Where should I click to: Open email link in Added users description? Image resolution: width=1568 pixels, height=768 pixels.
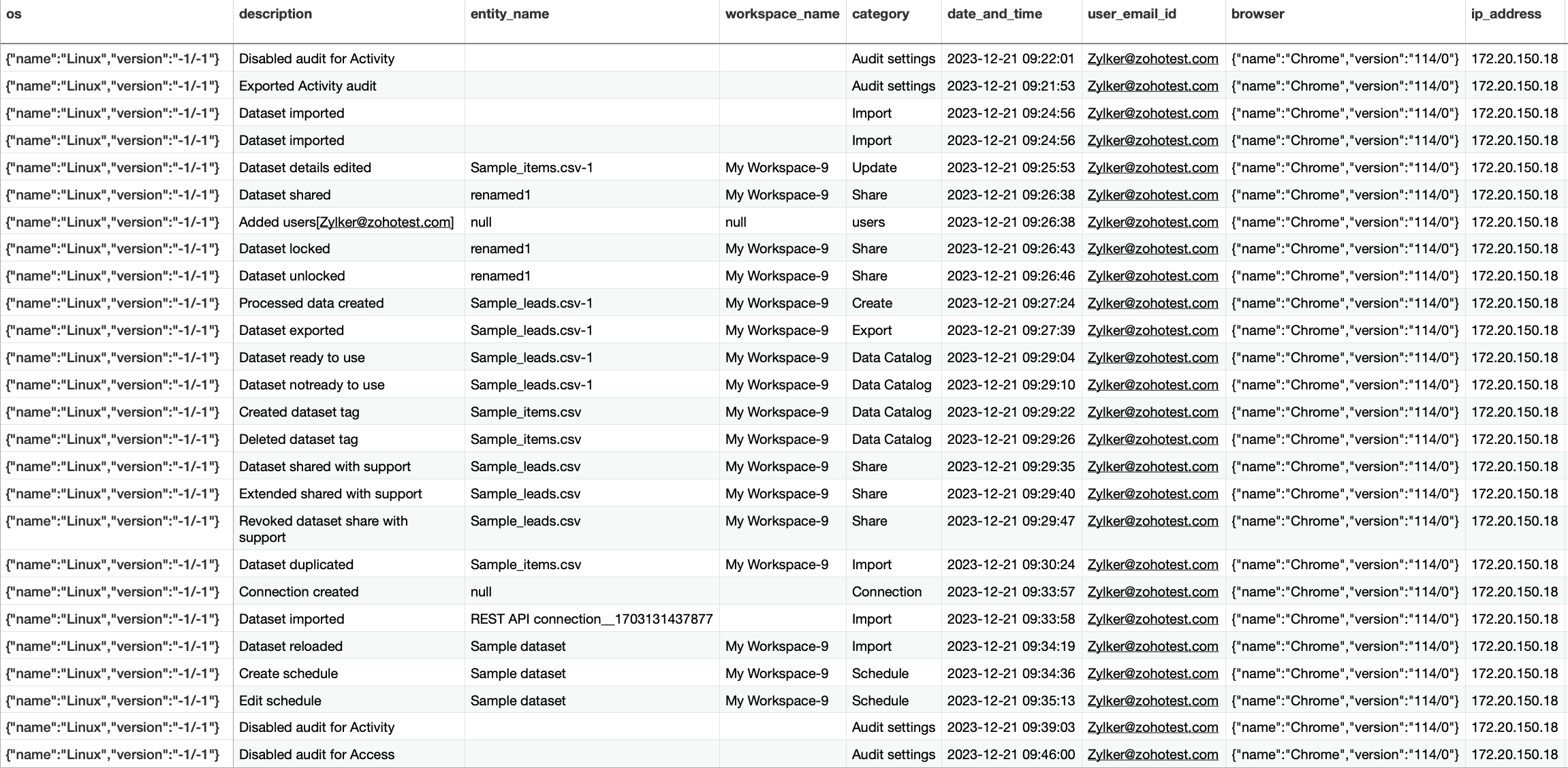(x=385, y=222)
